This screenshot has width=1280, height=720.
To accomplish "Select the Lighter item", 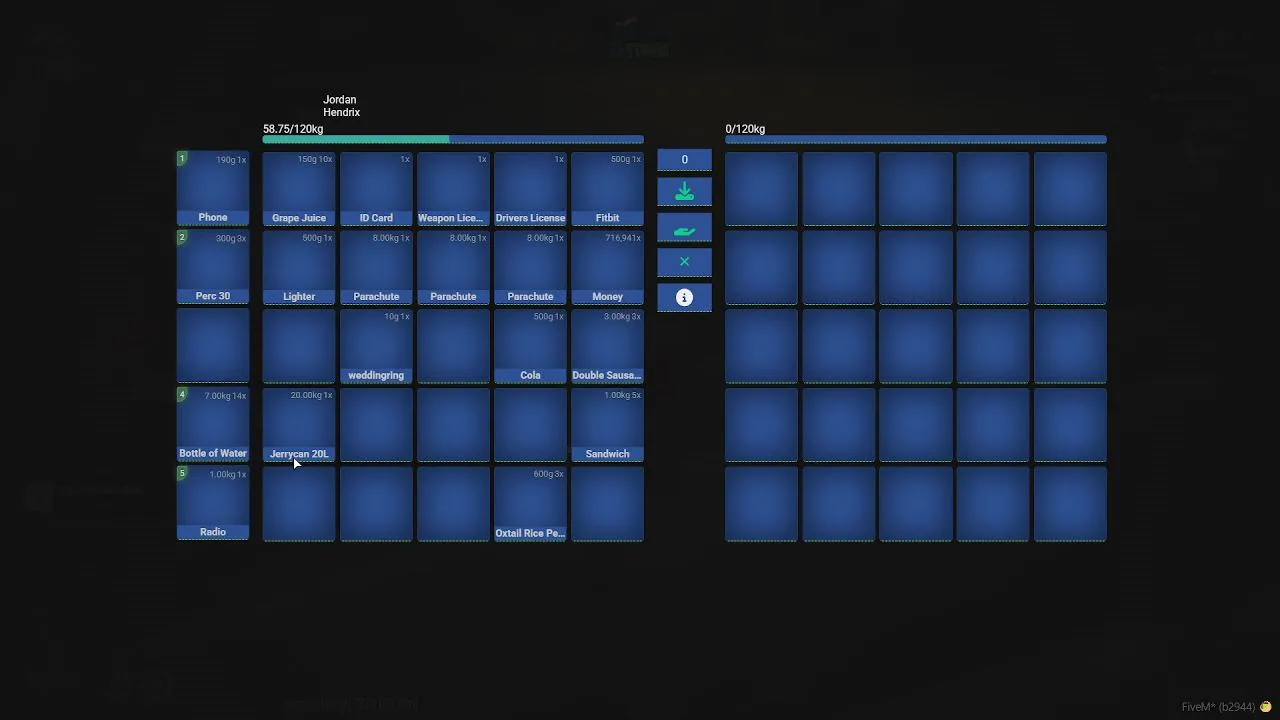I will [299, 267].
